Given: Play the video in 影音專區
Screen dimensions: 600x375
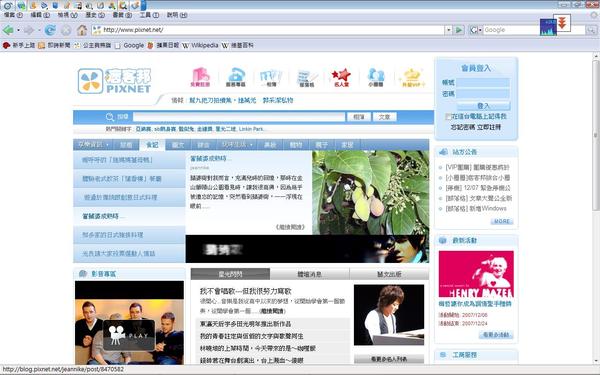Looking at the screenshot, I should click(129, 334).
